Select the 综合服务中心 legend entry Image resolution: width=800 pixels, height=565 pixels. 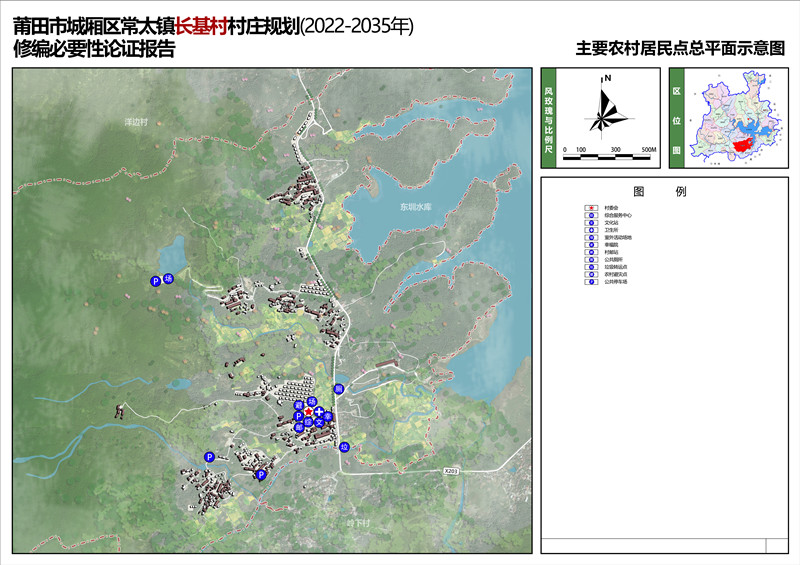(618, 215)
